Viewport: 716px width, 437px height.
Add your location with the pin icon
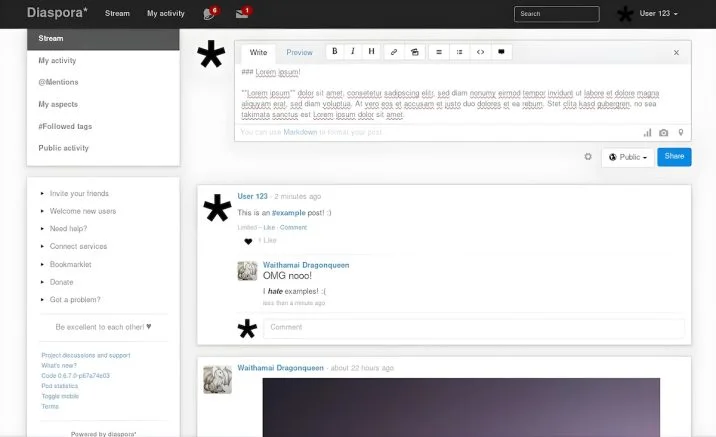[680, 132]
